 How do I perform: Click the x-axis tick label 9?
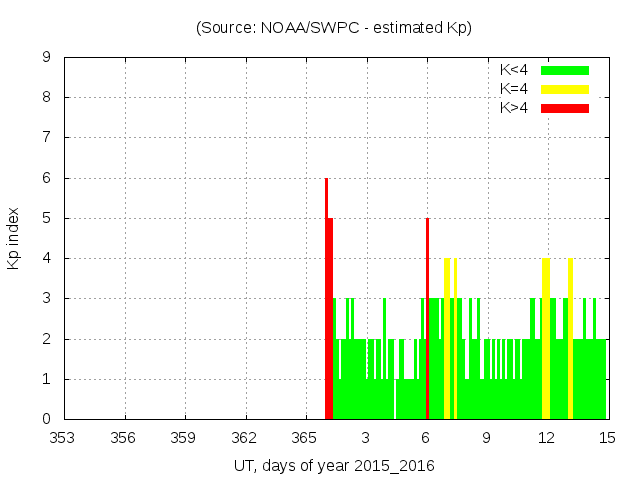[x=486, y=437]
